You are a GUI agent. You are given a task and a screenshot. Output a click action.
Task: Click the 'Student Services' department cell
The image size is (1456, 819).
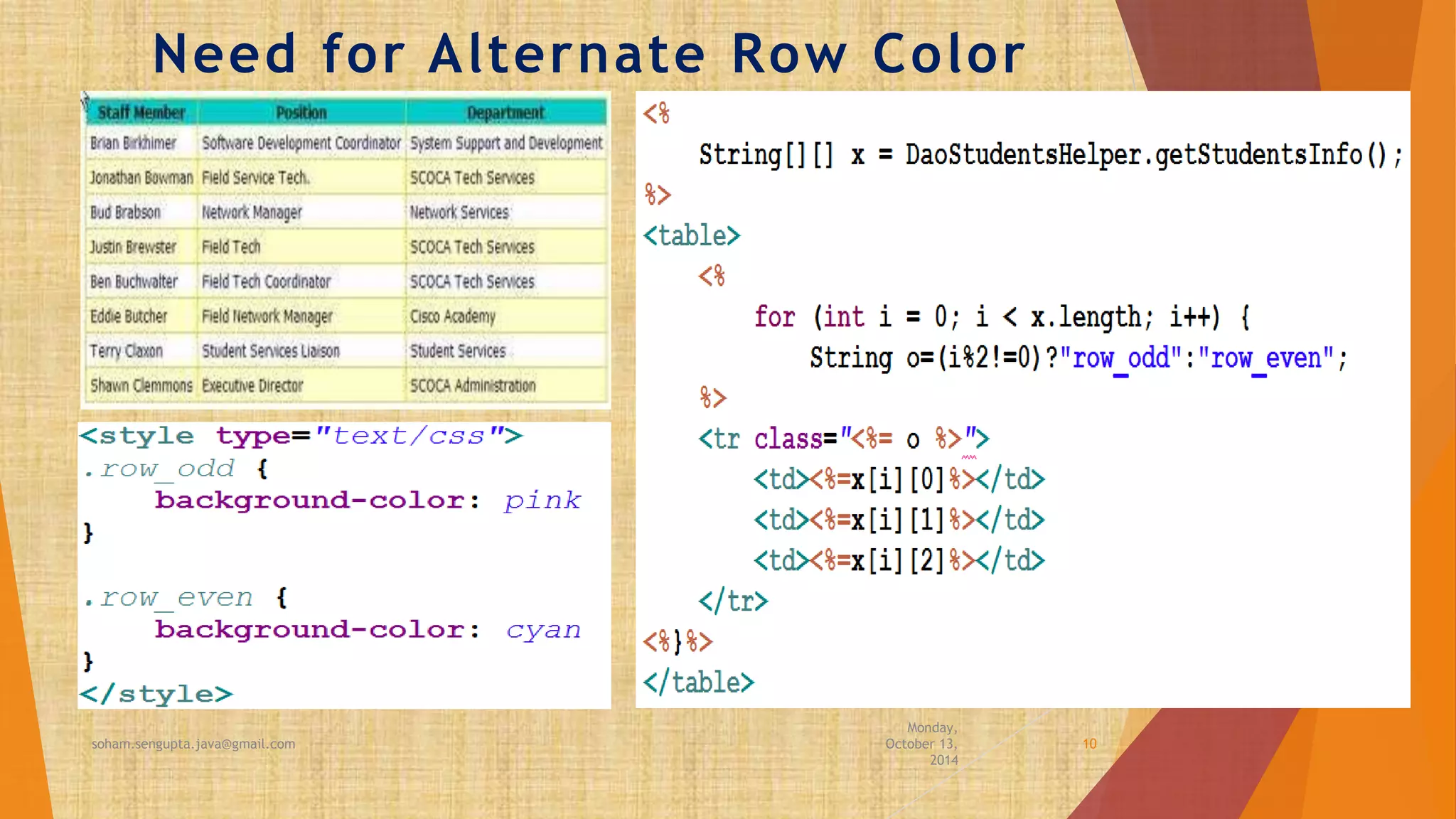(x=506, y=351)
